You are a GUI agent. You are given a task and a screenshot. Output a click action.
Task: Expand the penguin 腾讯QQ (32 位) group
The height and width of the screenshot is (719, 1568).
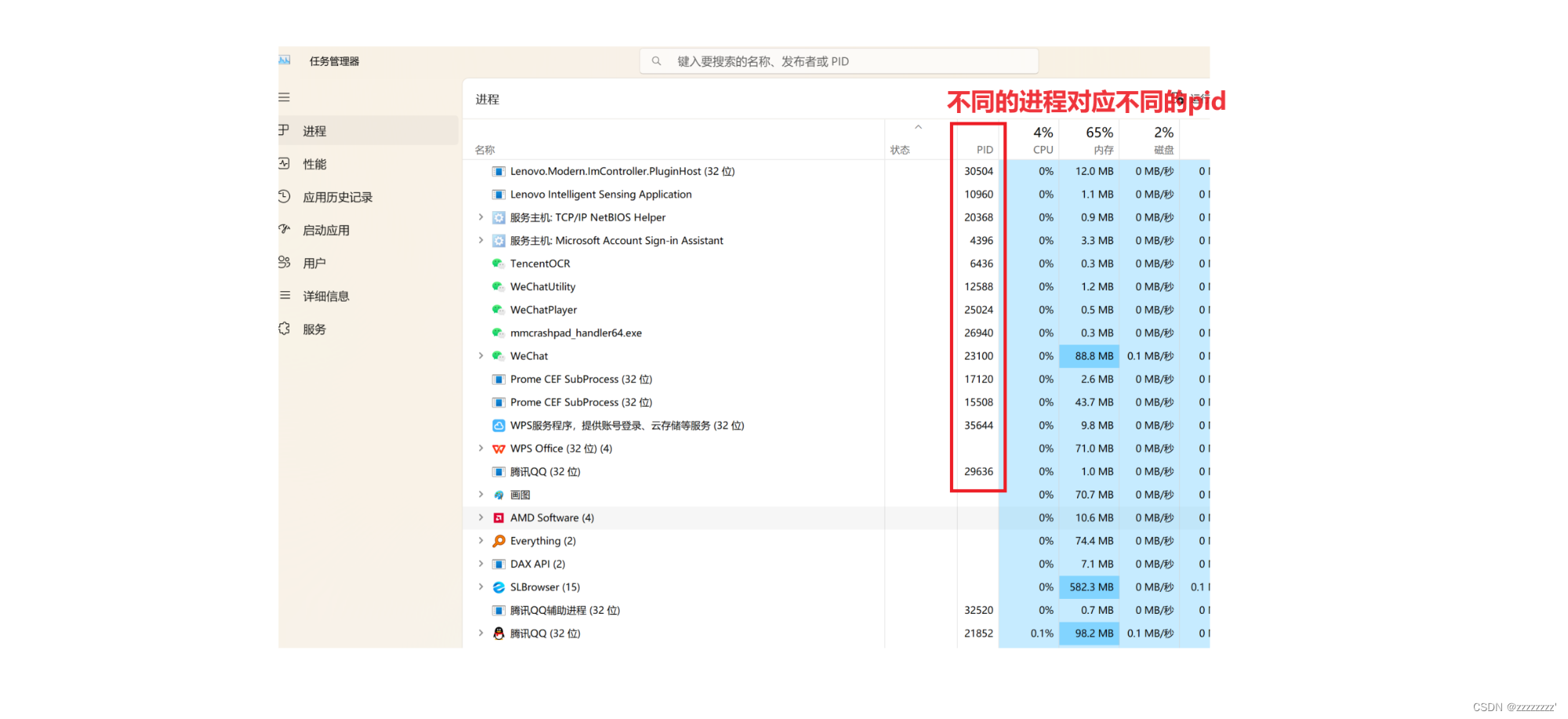coord(481,633)
